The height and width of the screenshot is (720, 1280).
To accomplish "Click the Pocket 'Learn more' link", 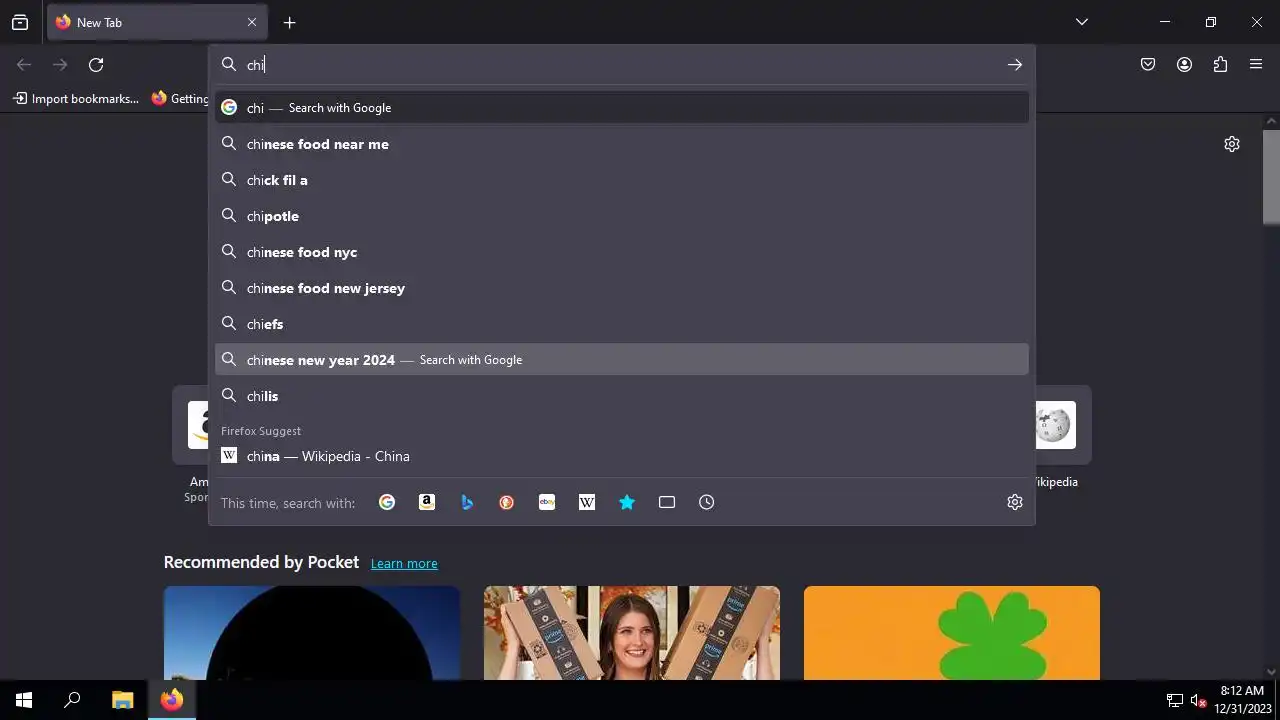I will pos(404,563).
